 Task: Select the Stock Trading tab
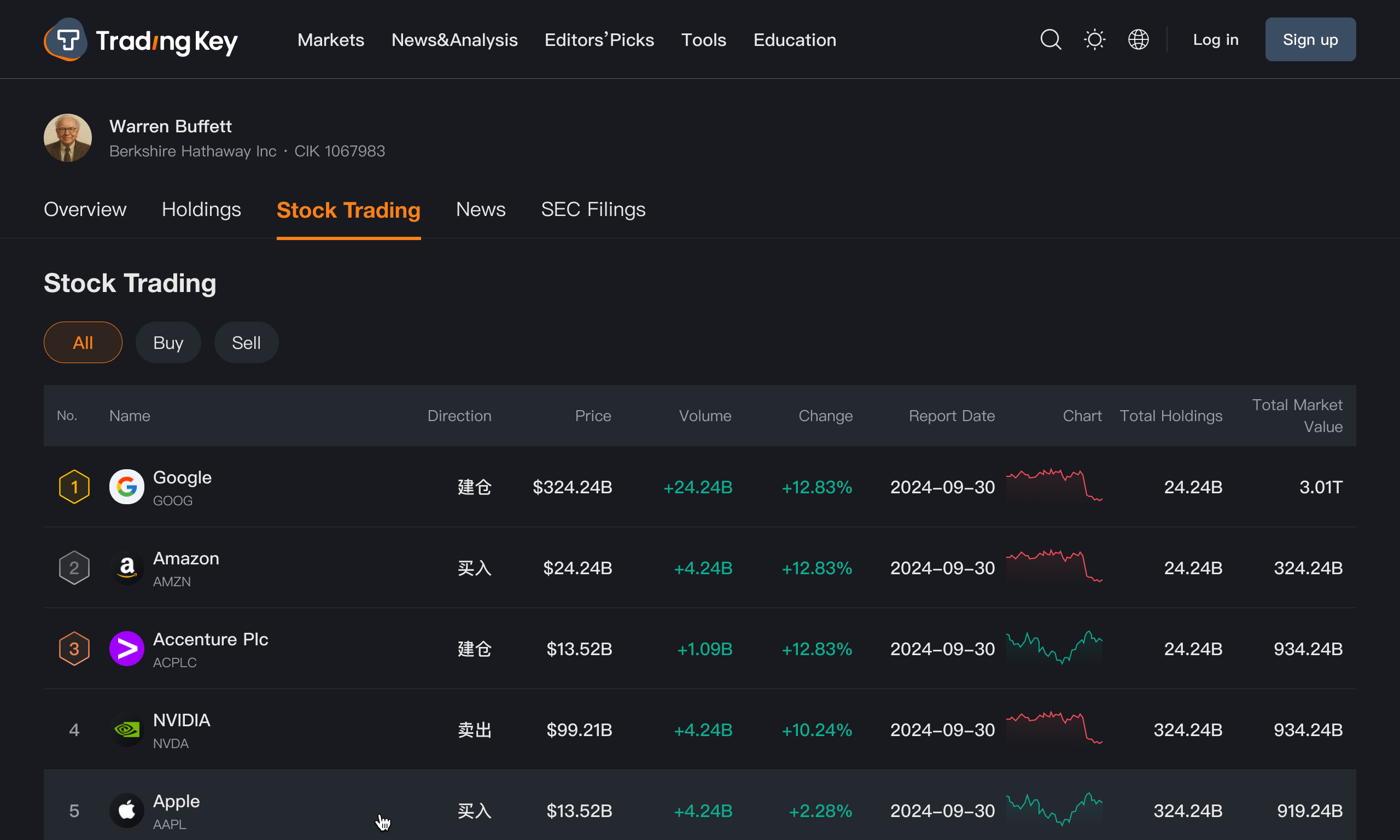point(348,210)
